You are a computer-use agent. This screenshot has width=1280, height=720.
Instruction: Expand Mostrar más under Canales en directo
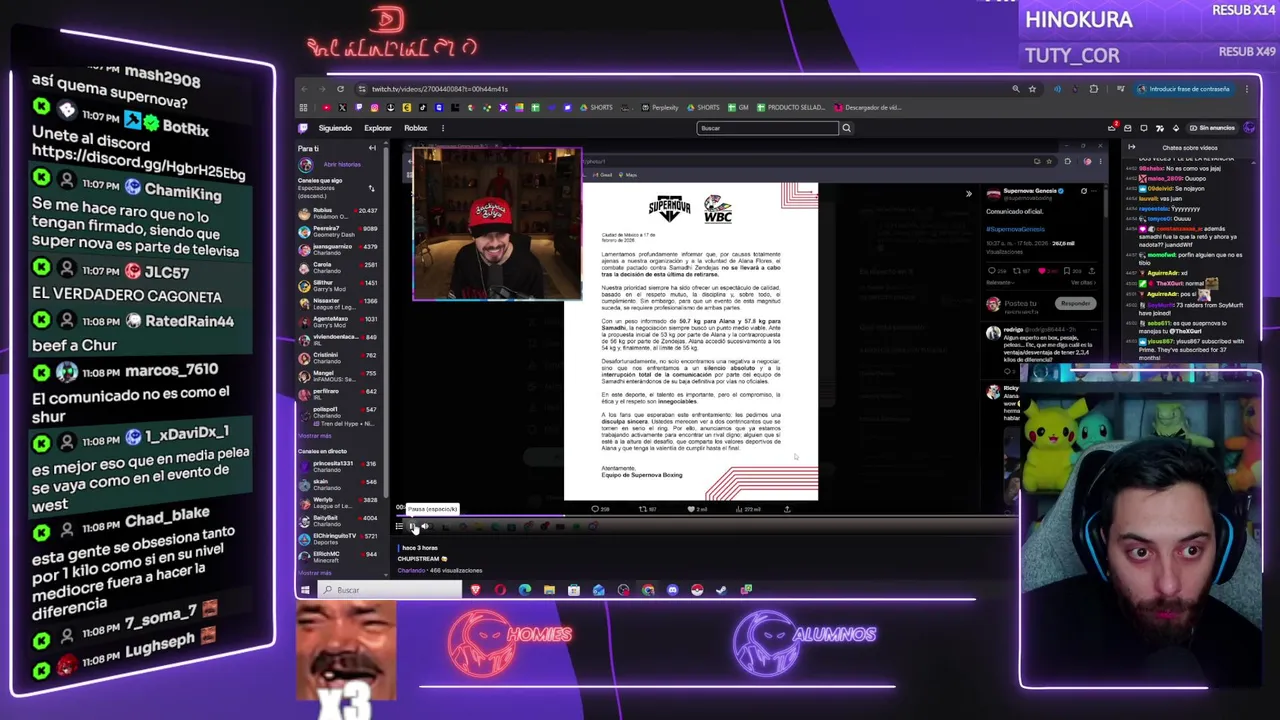point(314,573)
